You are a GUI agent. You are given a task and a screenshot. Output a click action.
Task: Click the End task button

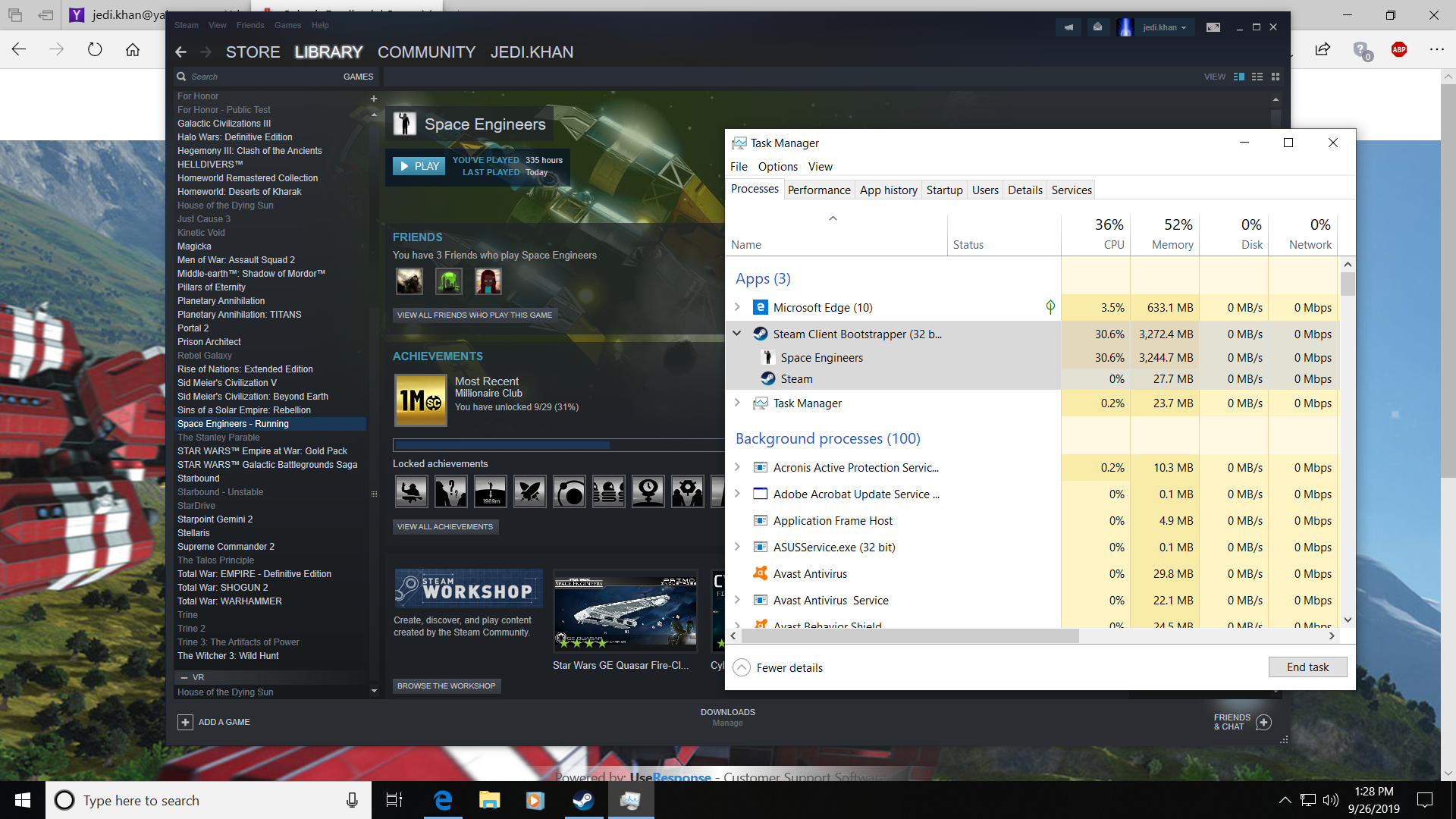(1307, 667)
